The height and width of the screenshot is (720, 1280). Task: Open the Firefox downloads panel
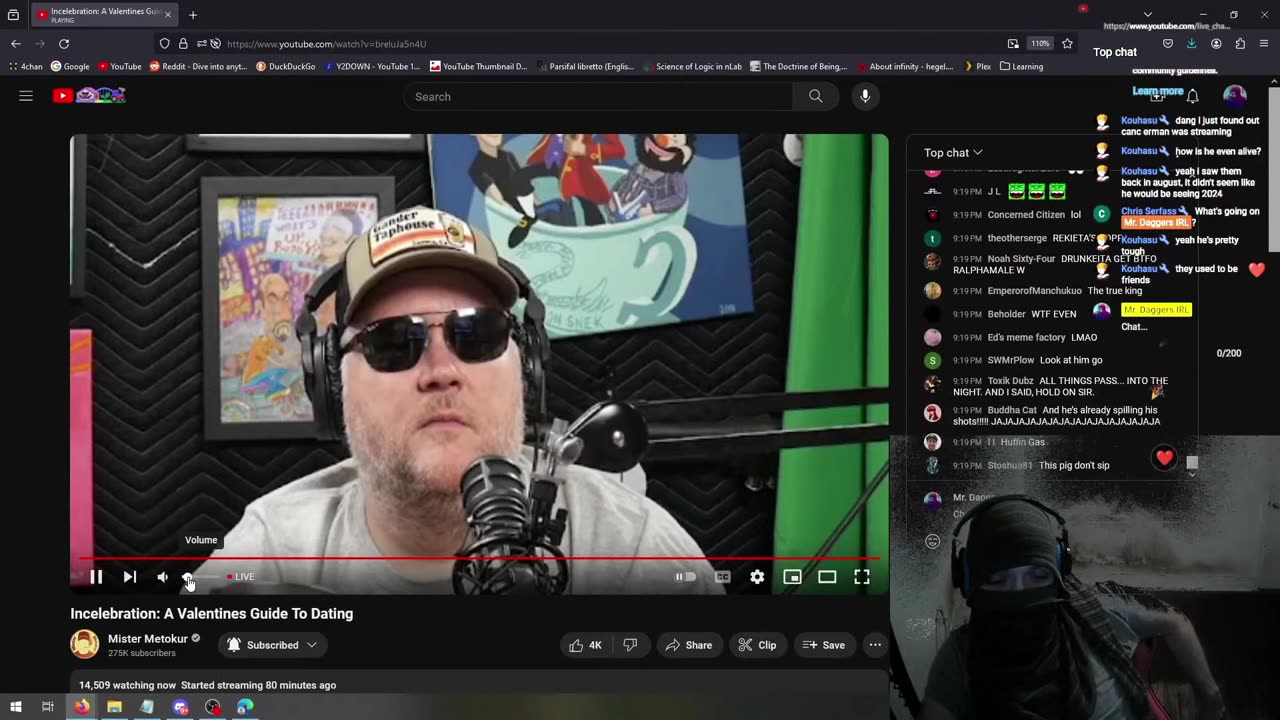tap(1192, 44)
